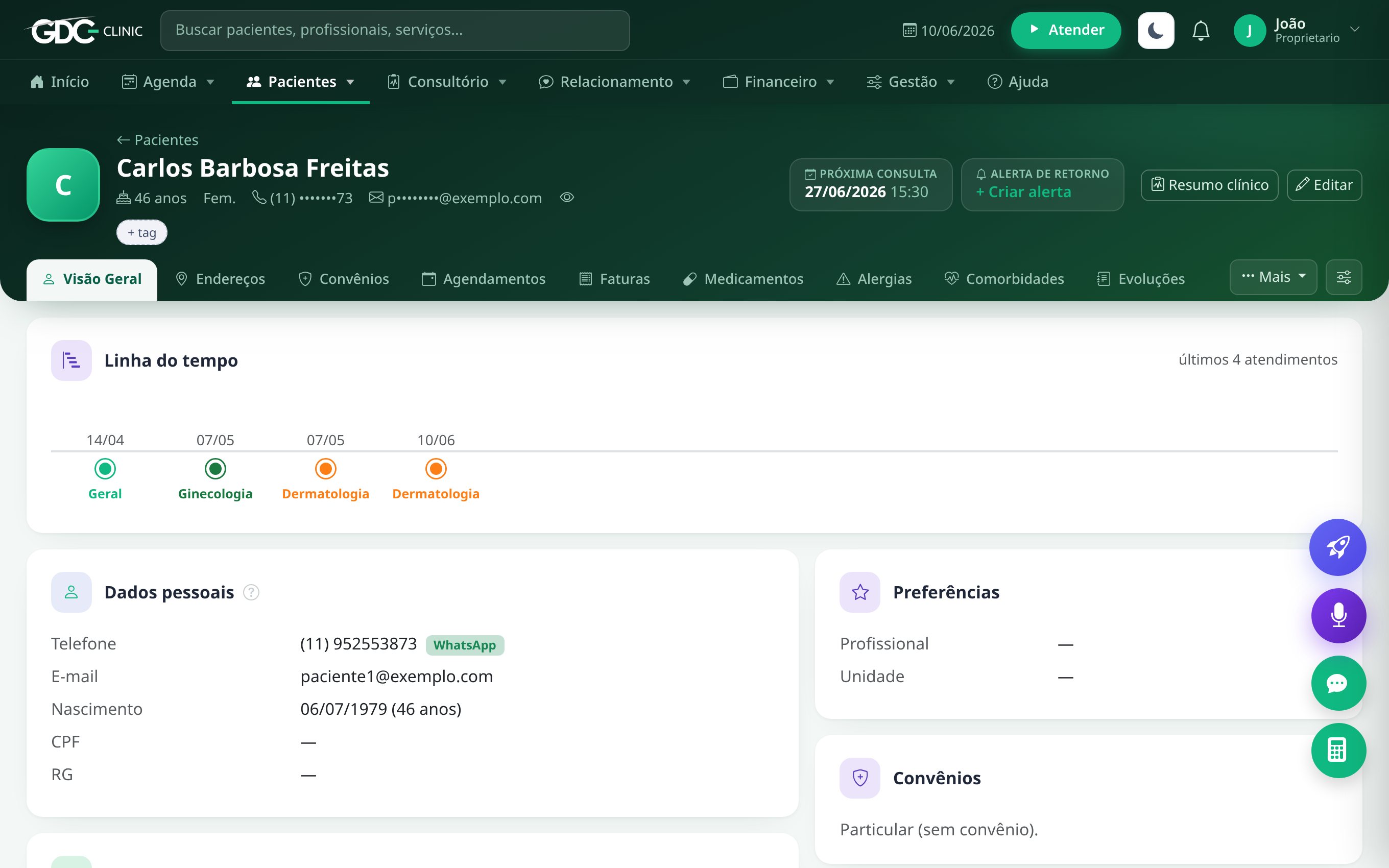Screen dimensions: 1389x868
Task: Select the 07/05 Ginecologia timeline marker
Action: point(215,469)
